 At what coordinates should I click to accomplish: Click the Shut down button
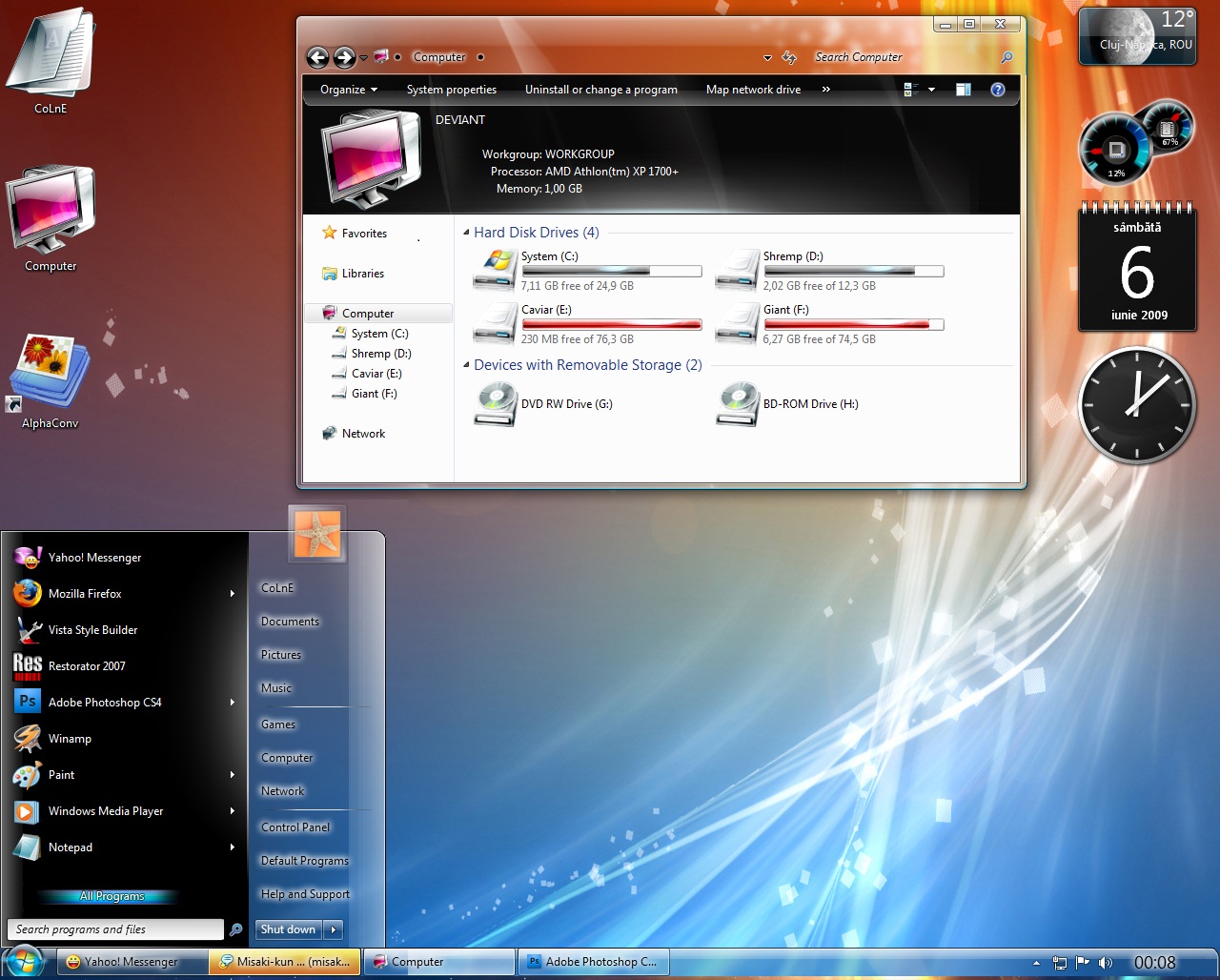pyautogui.click(x=289, y=929)
